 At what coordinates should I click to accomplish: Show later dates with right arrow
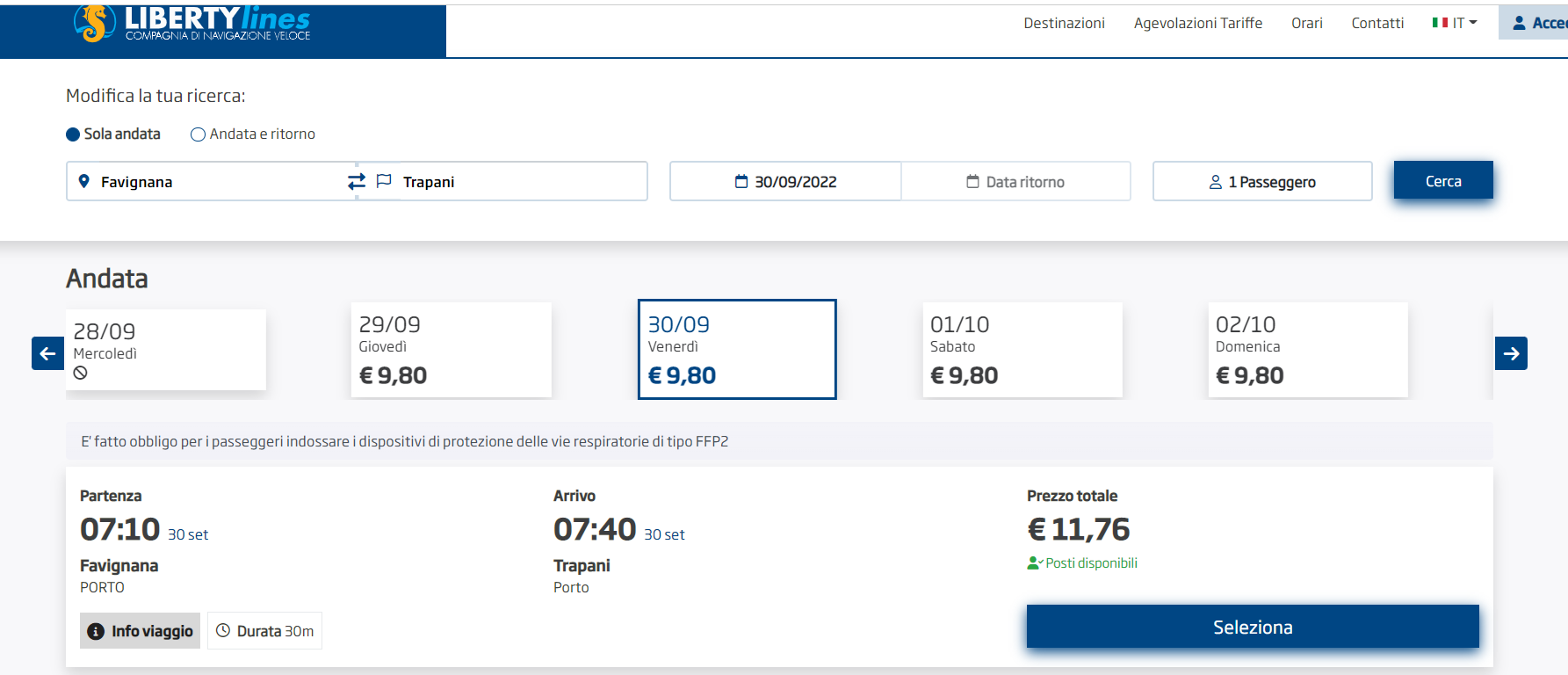click(1511, 353)
